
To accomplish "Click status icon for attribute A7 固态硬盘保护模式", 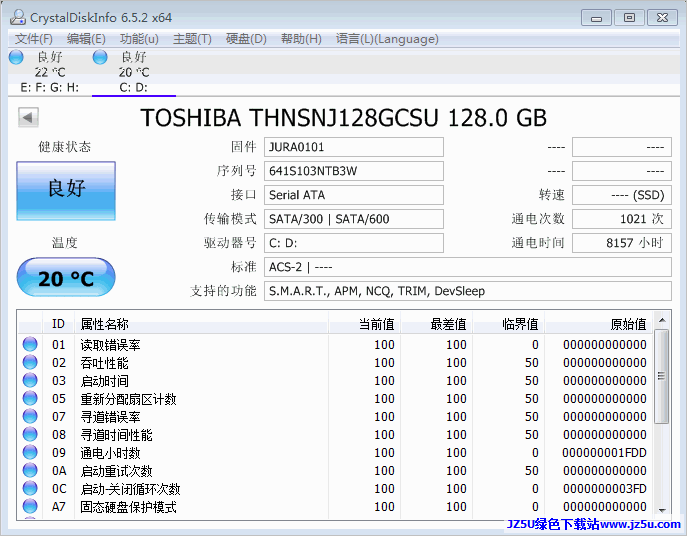I will [30, 506].
